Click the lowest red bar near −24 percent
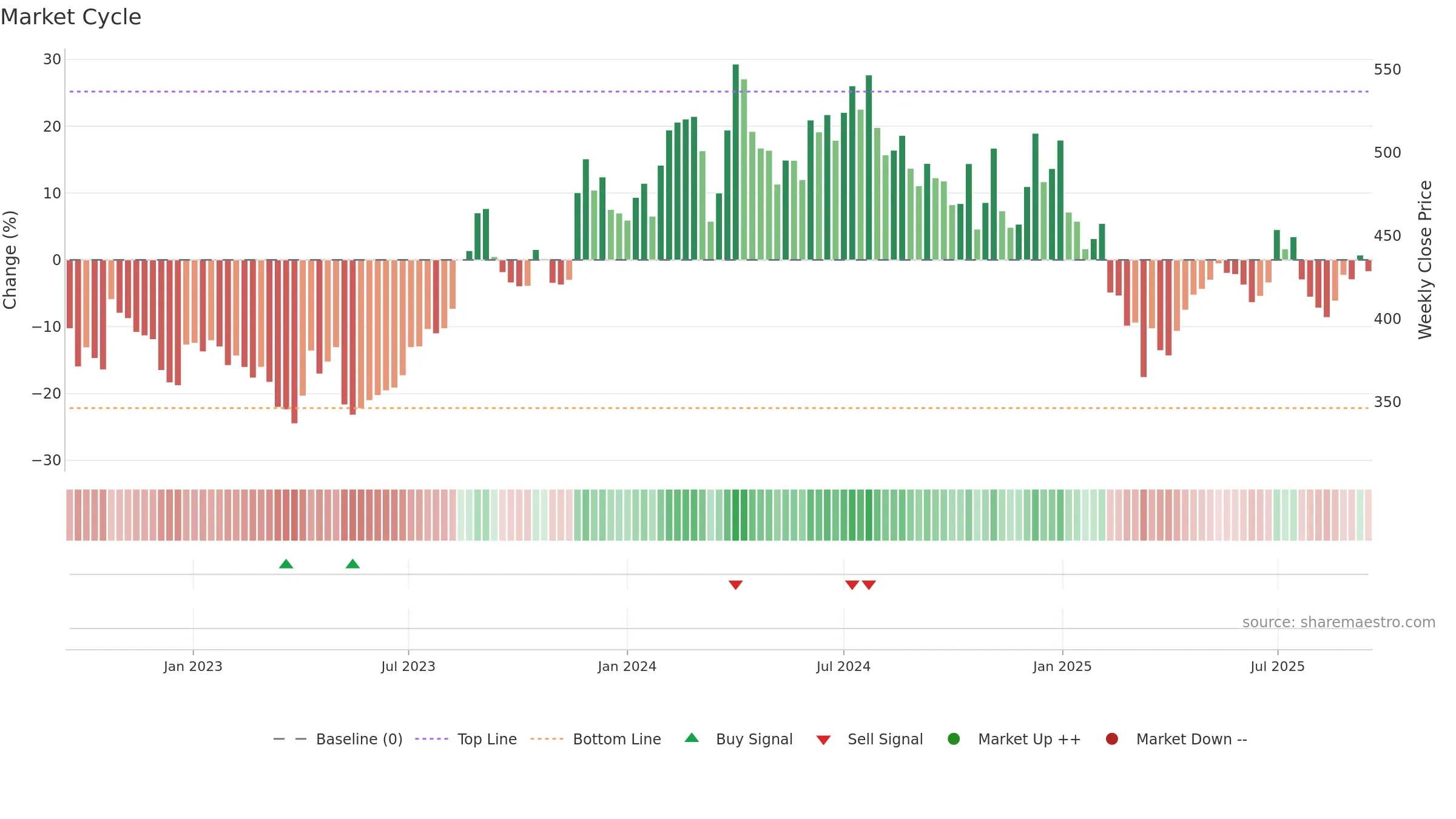Screen dimensions: 1456x819 tap(294, 342)
